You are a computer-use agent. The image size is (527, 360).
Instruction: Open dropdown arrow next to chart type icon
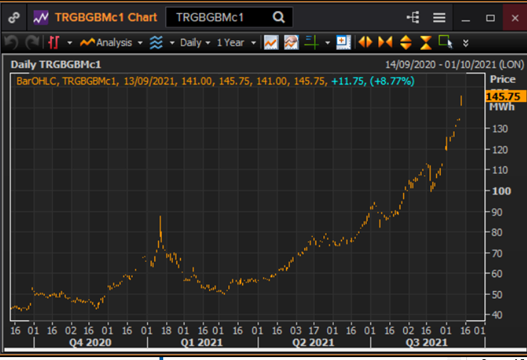(x=70, y=43)
